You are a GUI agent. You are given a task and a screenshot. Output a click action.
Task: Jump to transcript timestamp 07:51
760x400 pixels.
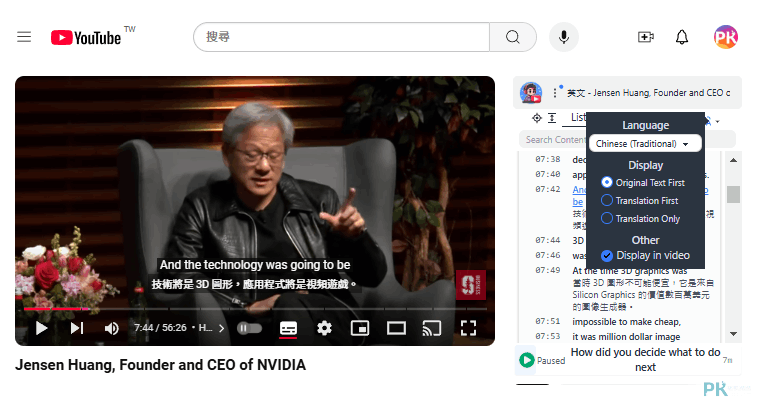click(x=548, y=321)
